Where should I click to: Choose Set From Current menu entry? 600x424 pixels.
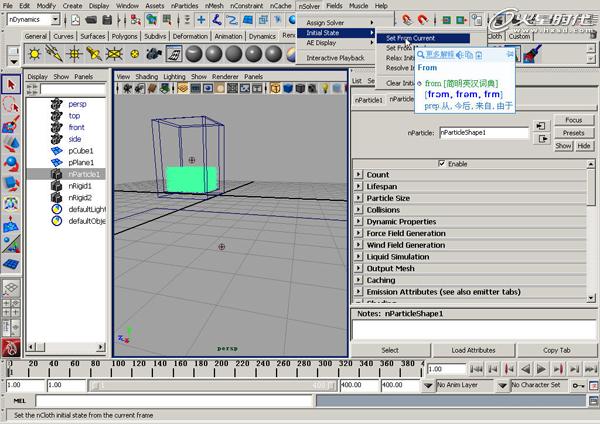423,38
